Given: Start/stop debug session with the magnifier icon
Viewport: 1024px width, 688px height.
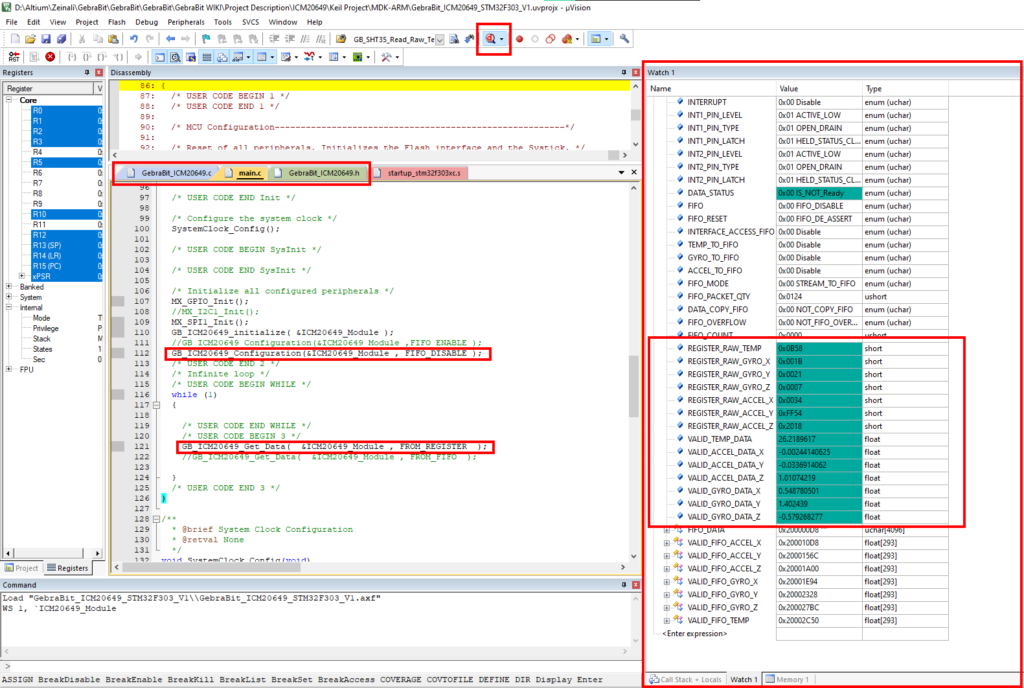Looking at the screenshot, I should 490,39.
